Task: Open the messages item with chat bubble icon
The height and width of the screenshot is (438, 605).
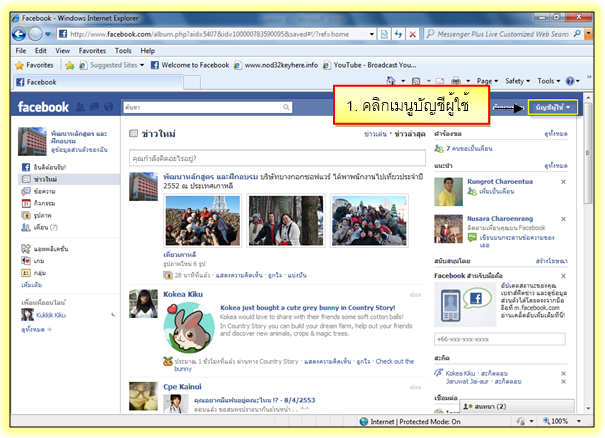Action: pyautogui.click(x=39, y=191)
